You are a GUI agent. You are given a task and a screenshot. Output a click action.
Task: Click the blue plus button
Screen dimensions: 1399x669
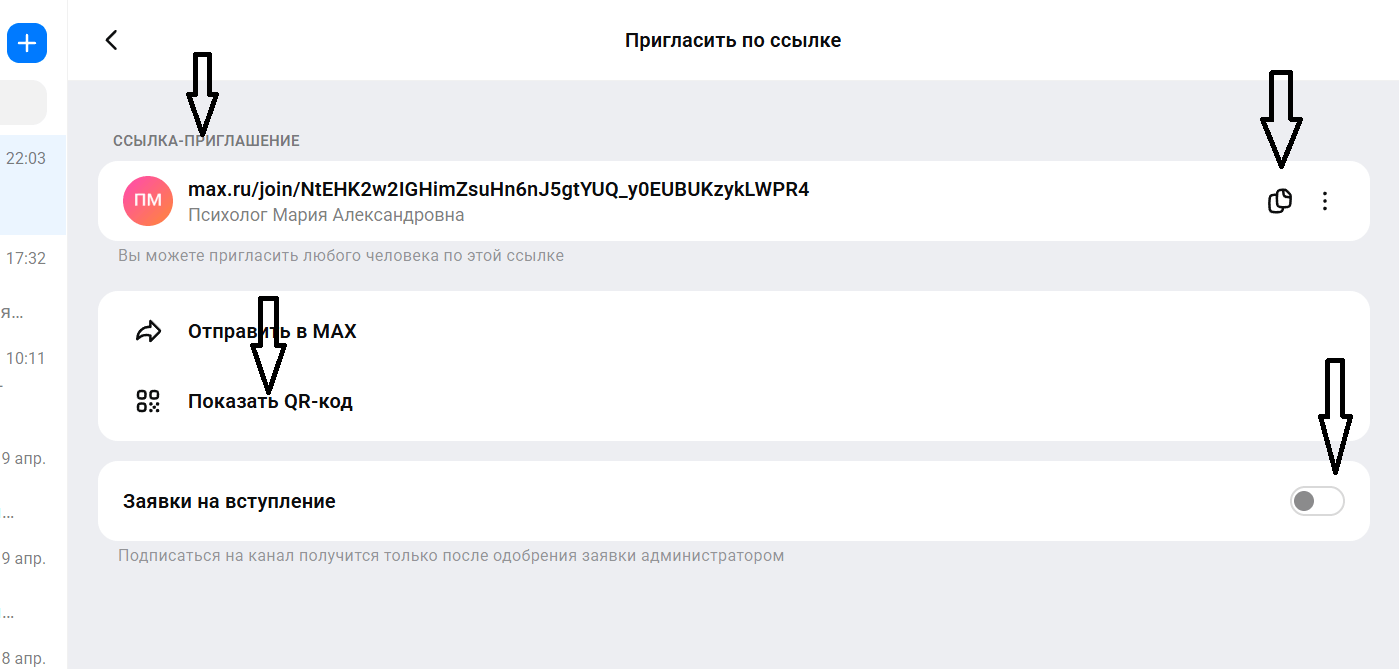(27, 43)
